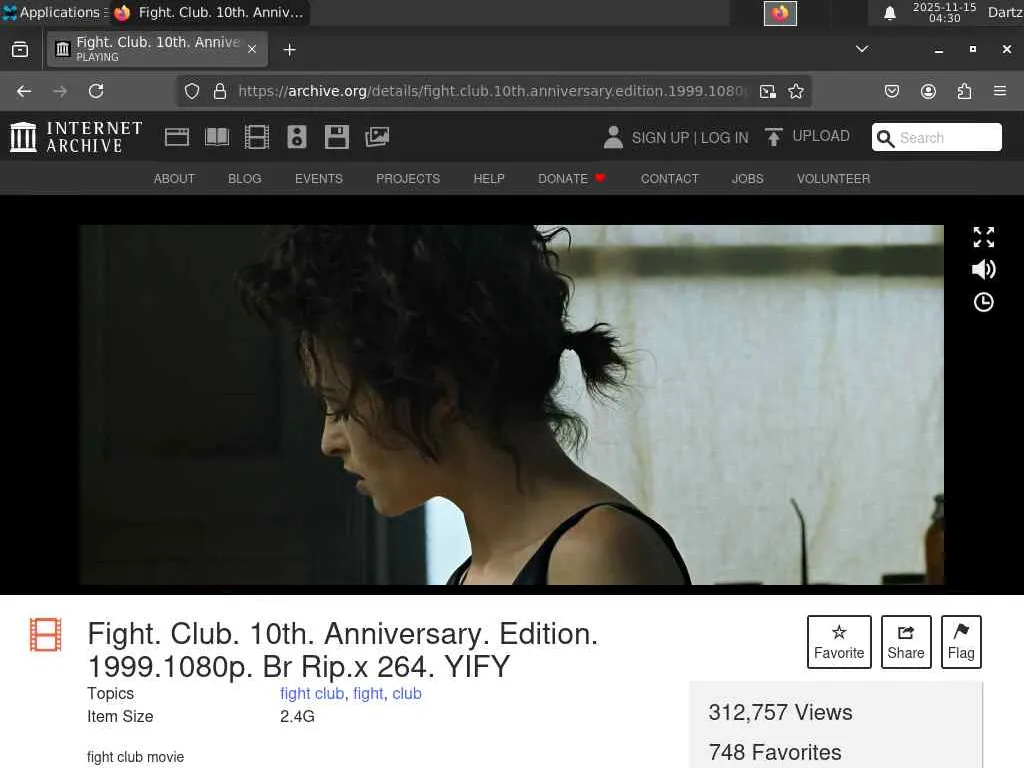Open the CONTACT menu item
Image resolution: width=1024 pixels, height=768 pixels.
click(669, 178)
